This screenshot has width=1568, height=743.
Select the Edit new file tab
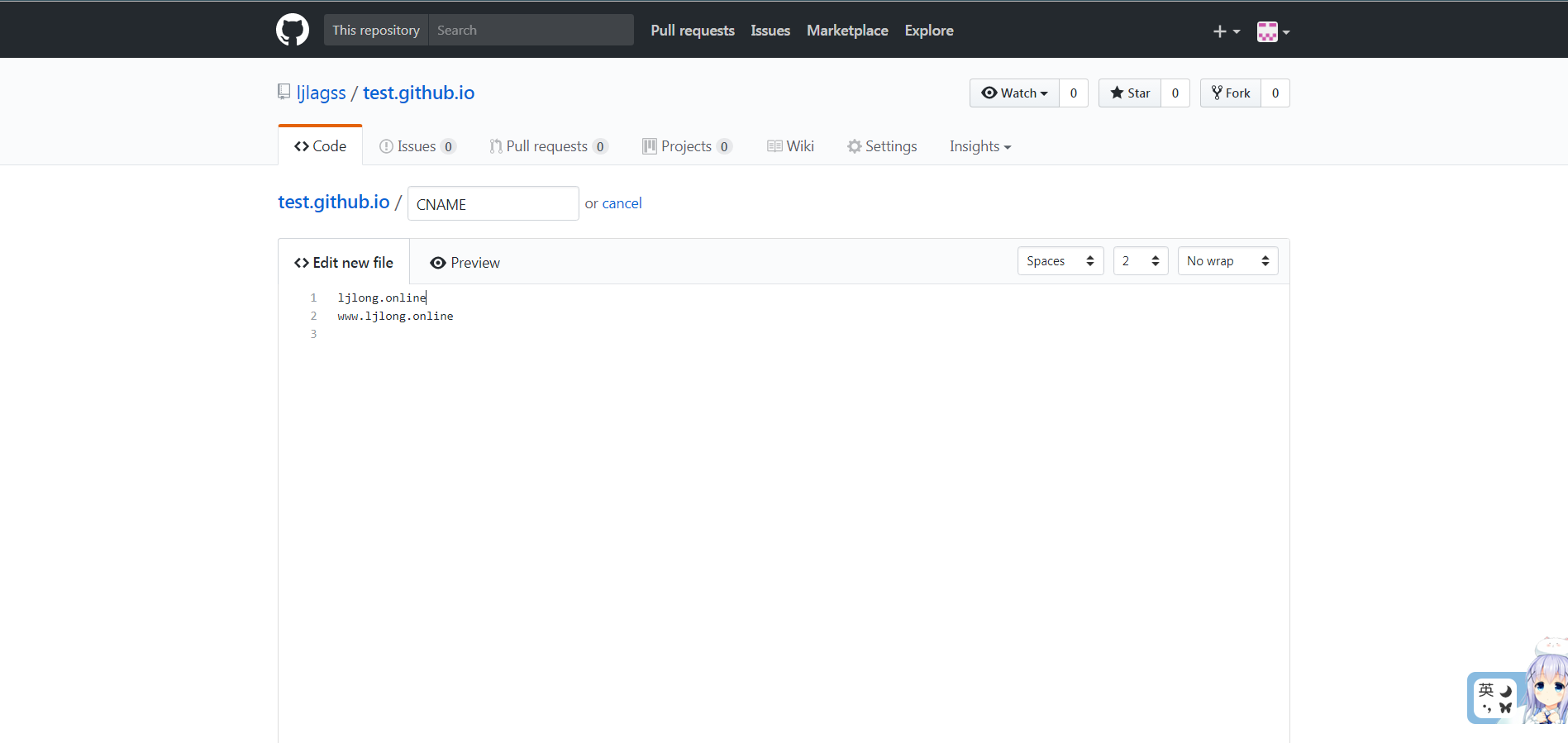(344, 262)
